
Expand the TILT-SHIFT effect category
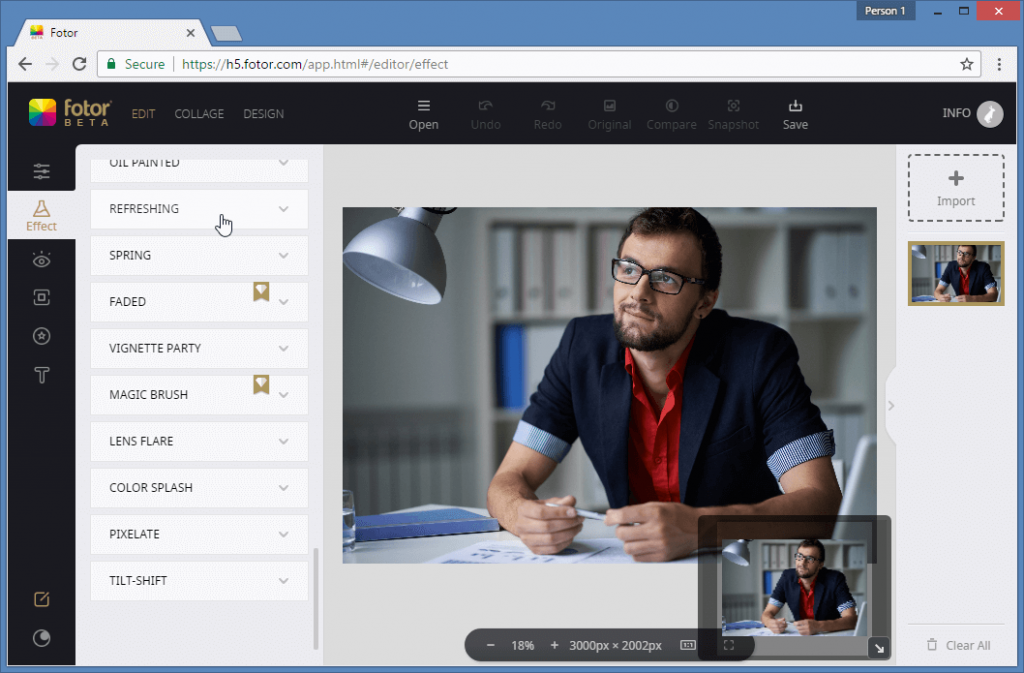click(x=198, y=580)
